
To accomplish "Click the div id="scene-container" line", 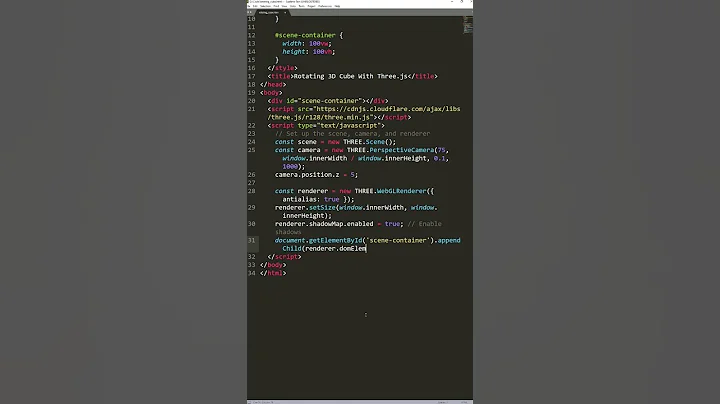I will (x=328, y=101).
